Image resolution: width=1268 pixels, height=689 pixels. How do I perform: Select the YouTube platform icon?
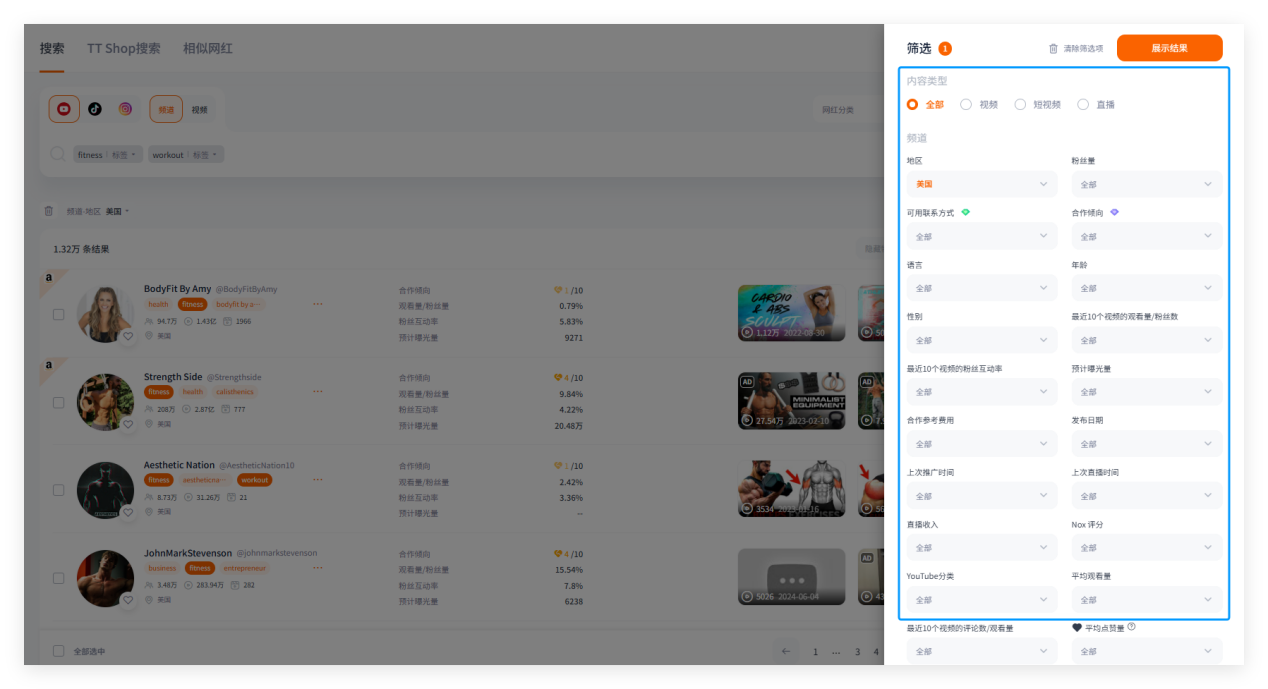(x=64, y=109)
